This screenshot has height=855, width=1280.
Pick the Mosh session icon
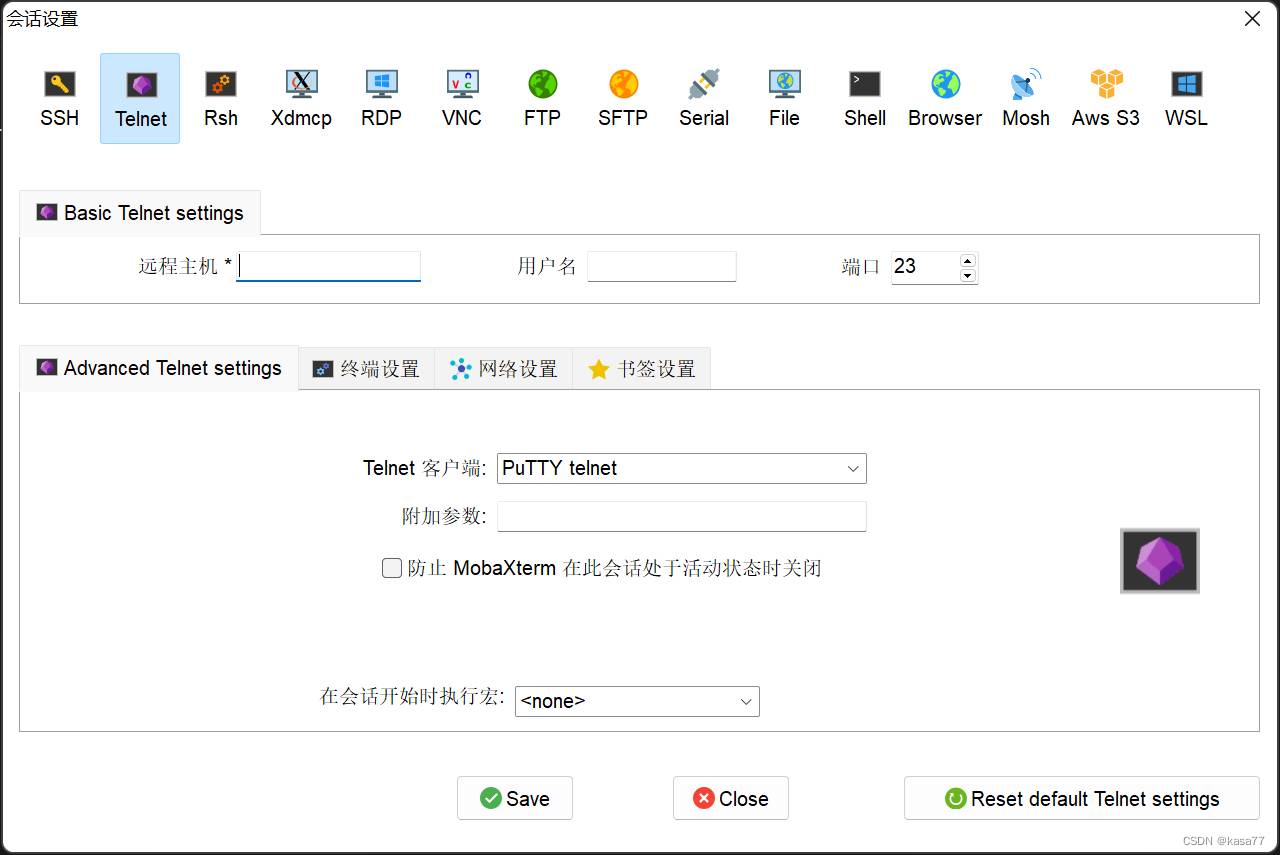[x=1026, y=99]
